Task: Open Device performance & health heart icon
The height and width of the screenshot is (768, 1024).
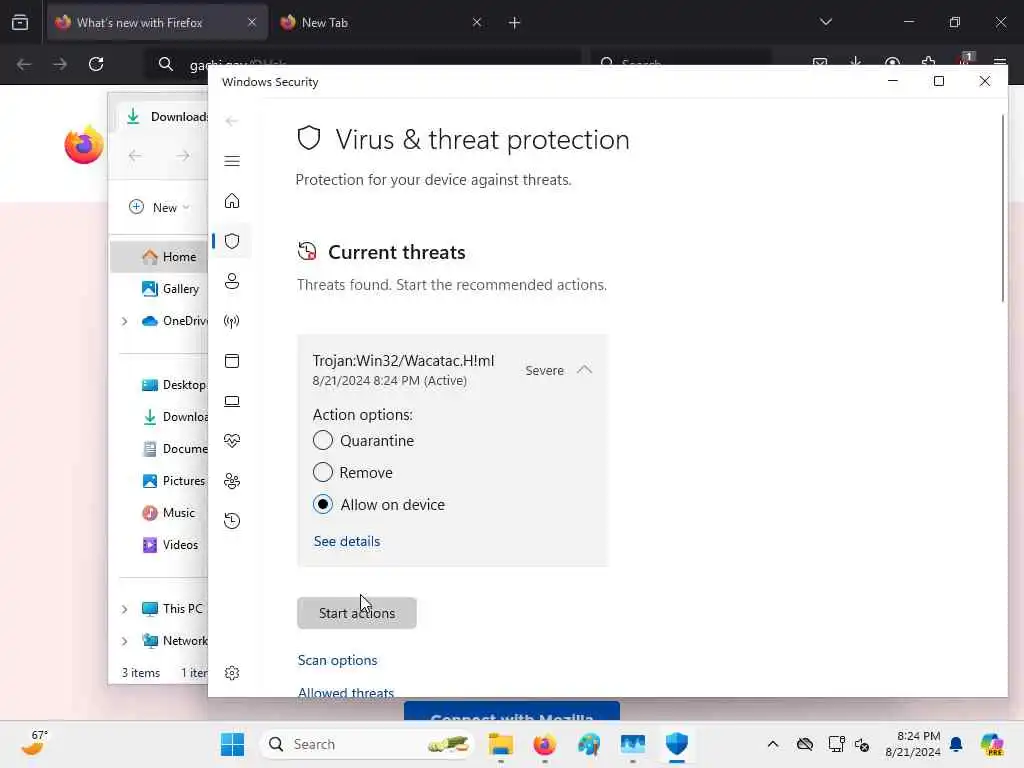Action: coord(232,441)
